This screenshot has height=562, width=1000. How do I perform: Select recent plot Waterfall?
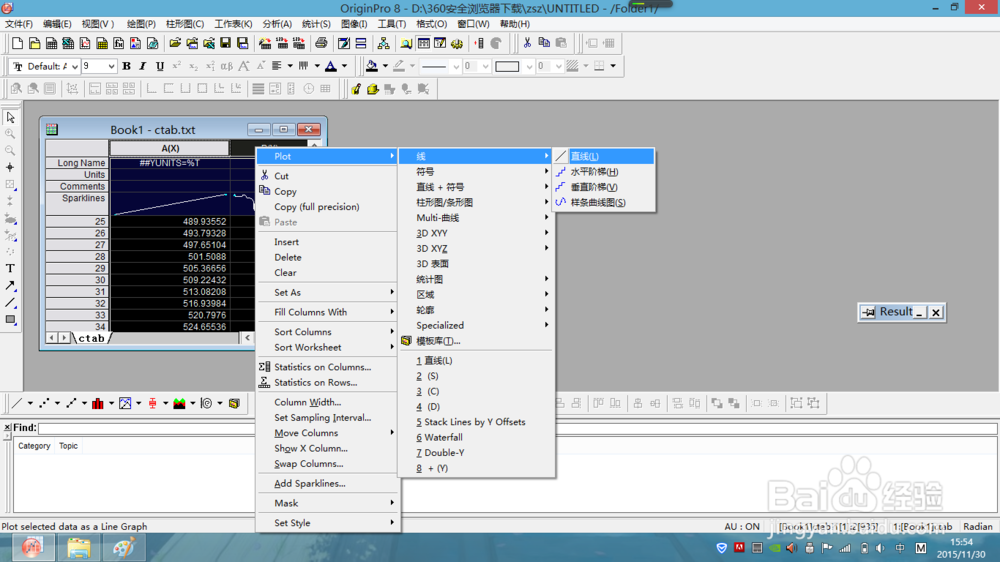476,438
